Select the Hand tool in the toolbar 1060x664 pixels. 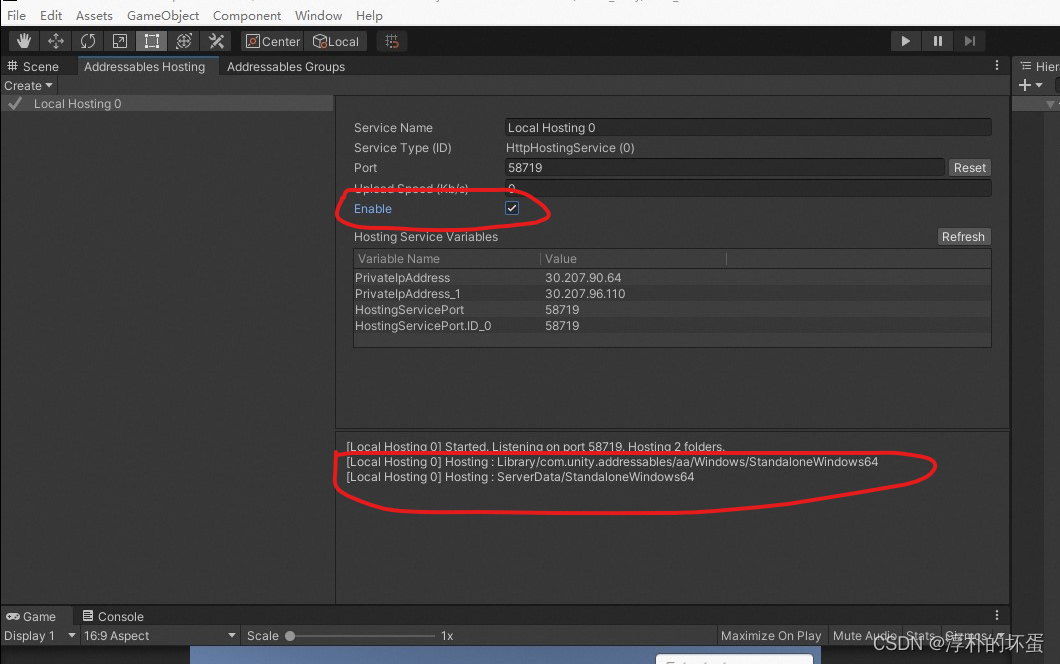[x=22, y=41]
